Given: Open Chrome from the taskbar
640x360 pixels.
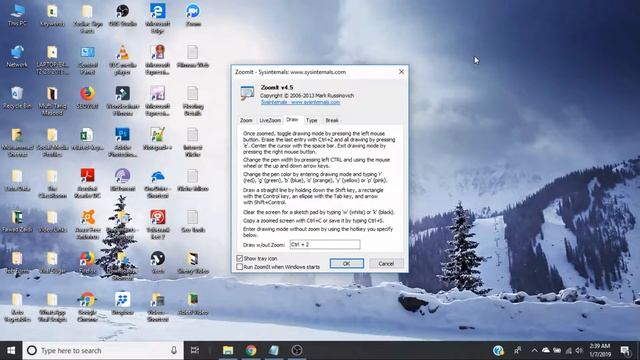Looking at the screenshot, I should pyautogui.click(x=251, y=351).
